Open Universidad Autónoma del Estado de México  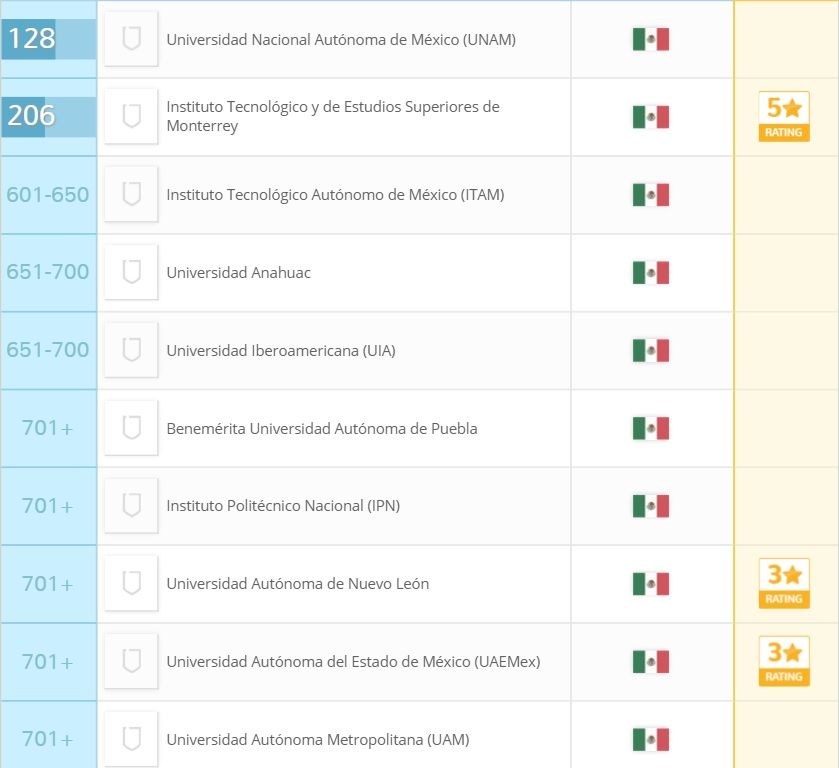(x=353, y=662)
